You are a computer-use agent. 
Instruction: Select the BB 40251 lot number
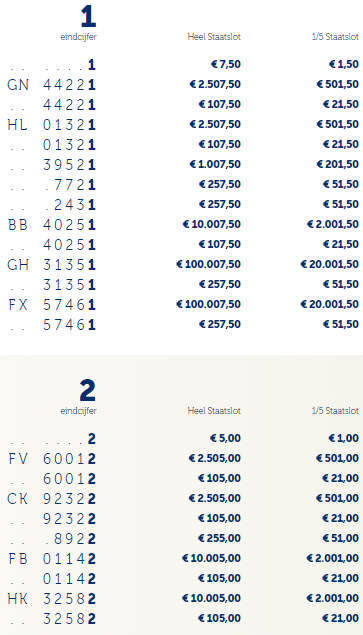tap(51, 225)
